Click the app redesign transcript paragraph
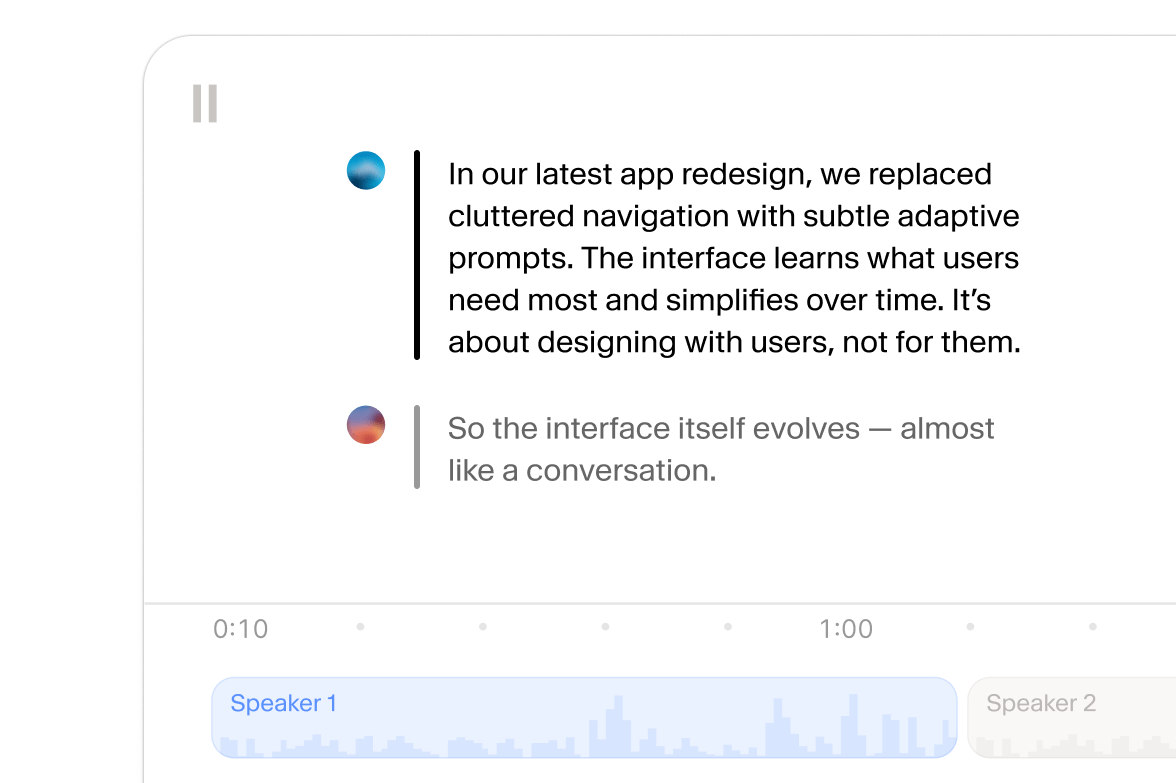This screenshot has width=1176, height=783. click(x=733, y=258)
